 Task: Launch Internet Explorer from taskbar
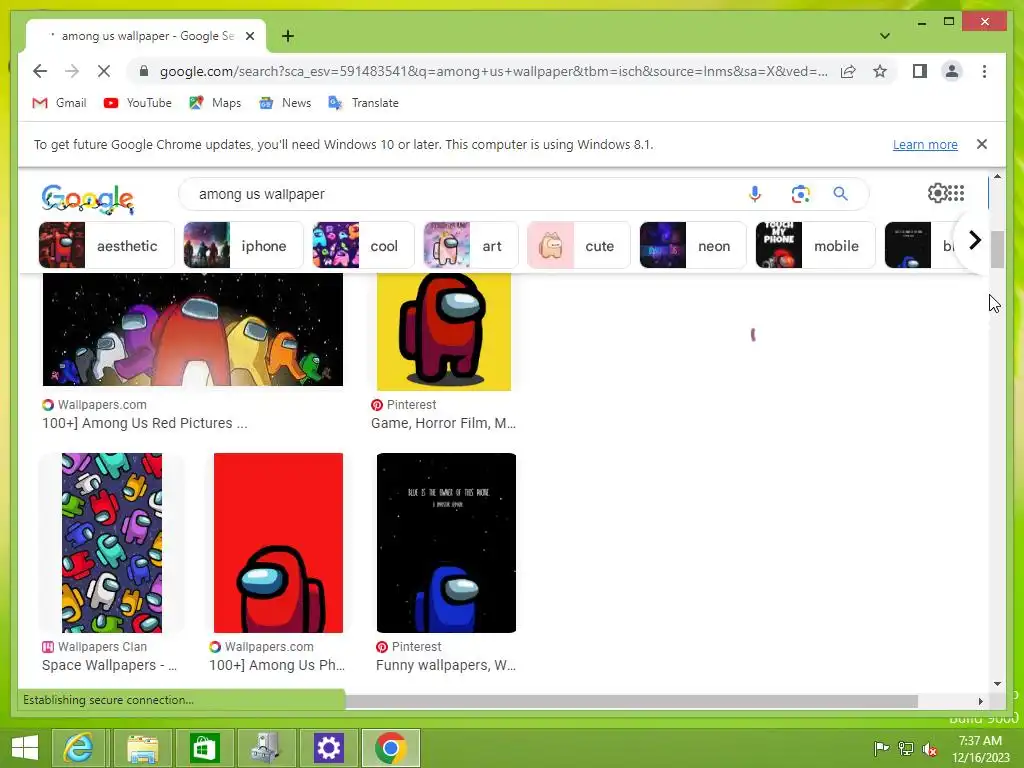(x=78, y=748)
